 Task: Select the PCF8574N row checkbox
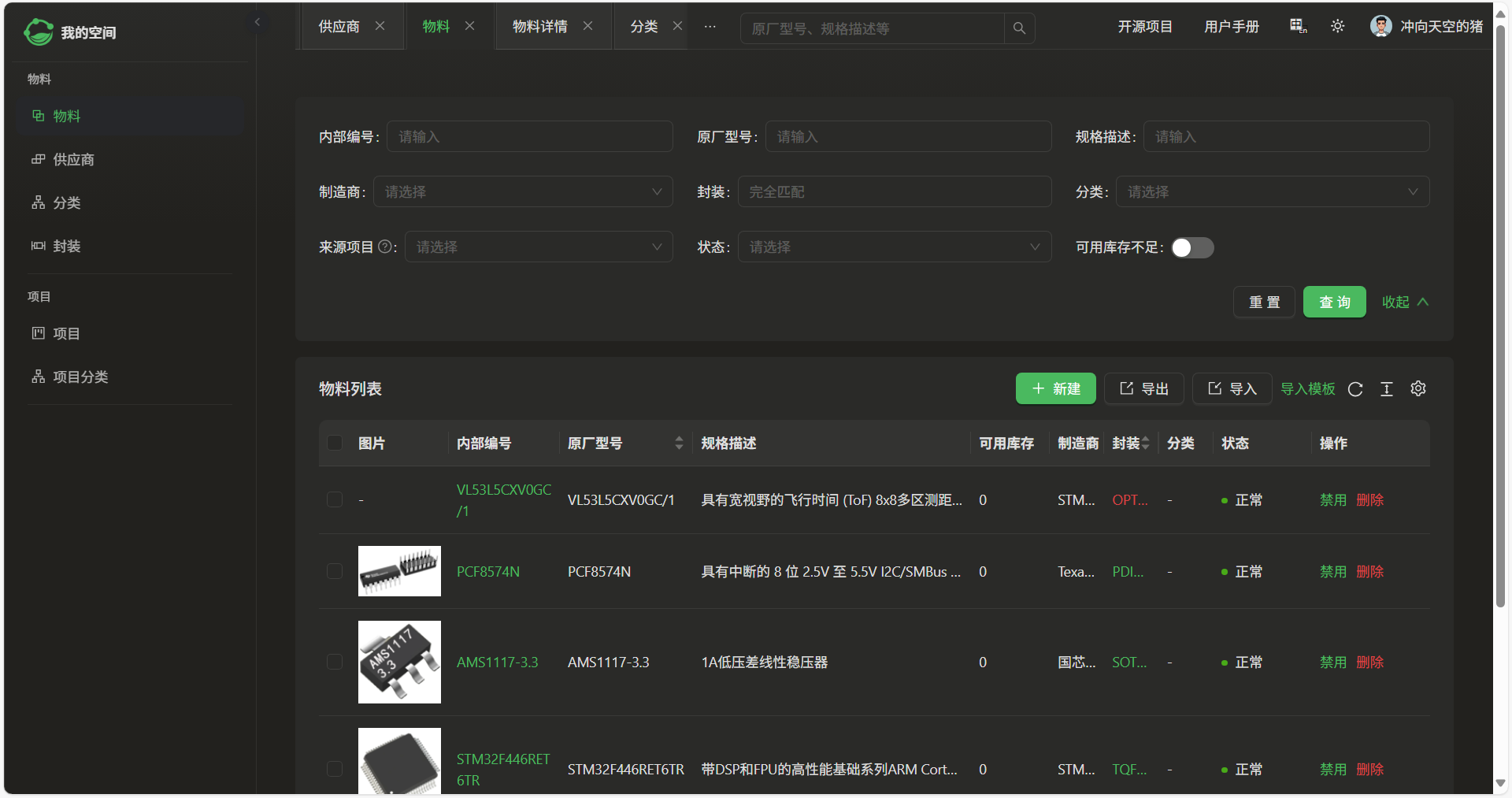point(335,571)
